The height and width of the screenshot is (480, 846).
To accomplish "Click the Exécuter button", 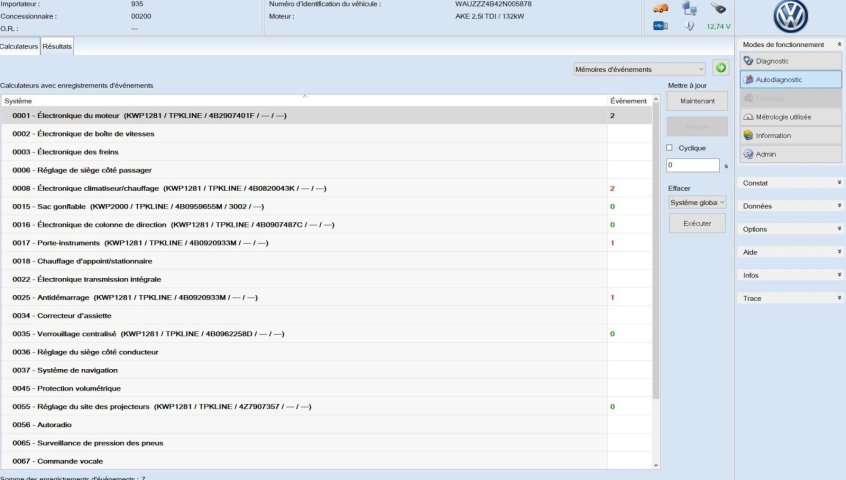I will (x=697, y=223).
